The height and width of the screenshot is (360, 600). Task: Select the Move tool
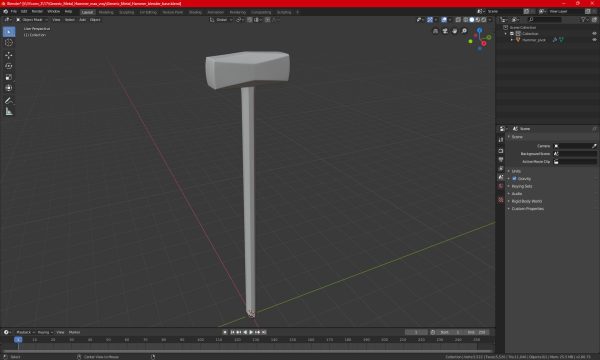[9, 55]
